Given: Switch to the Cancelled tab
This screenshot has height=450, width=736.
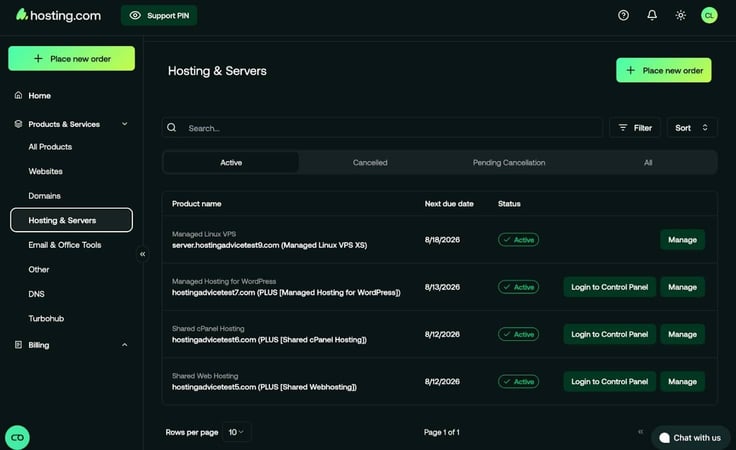Looking at the screenshot, I should click(x=370, y=163).
